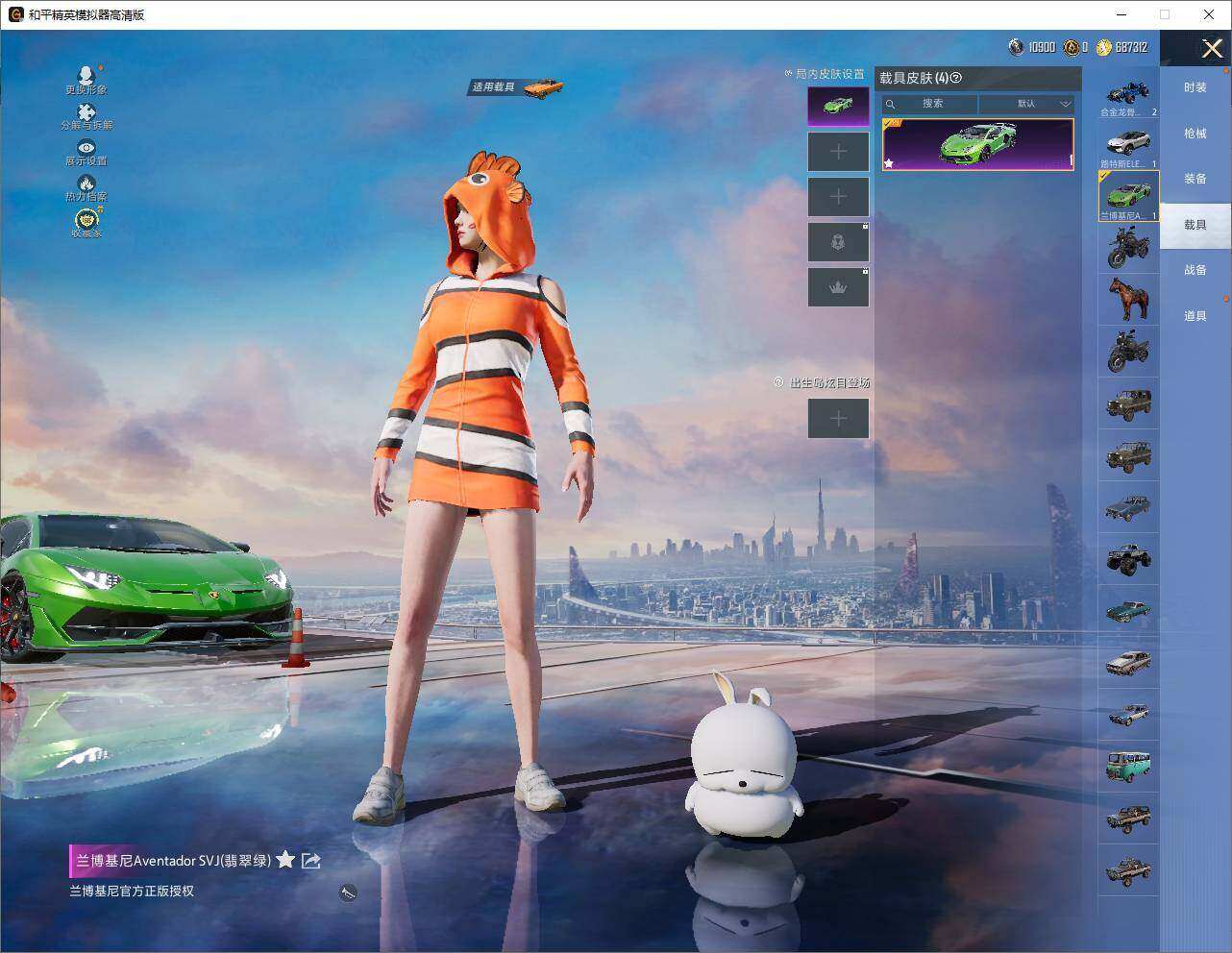Expand the 默认 sort dropdown

(1026, 104)
